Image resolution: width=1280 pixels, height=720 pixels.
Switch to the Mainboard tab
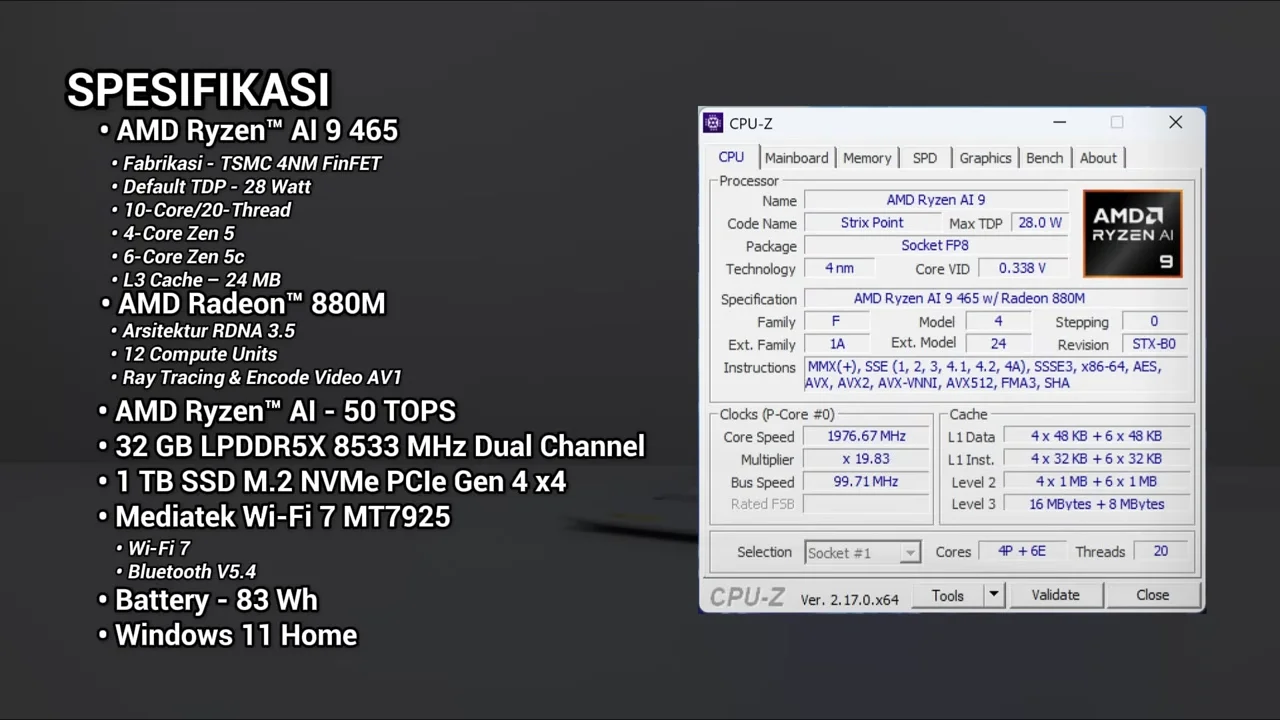pyautogui.click(x=796, y=157)
